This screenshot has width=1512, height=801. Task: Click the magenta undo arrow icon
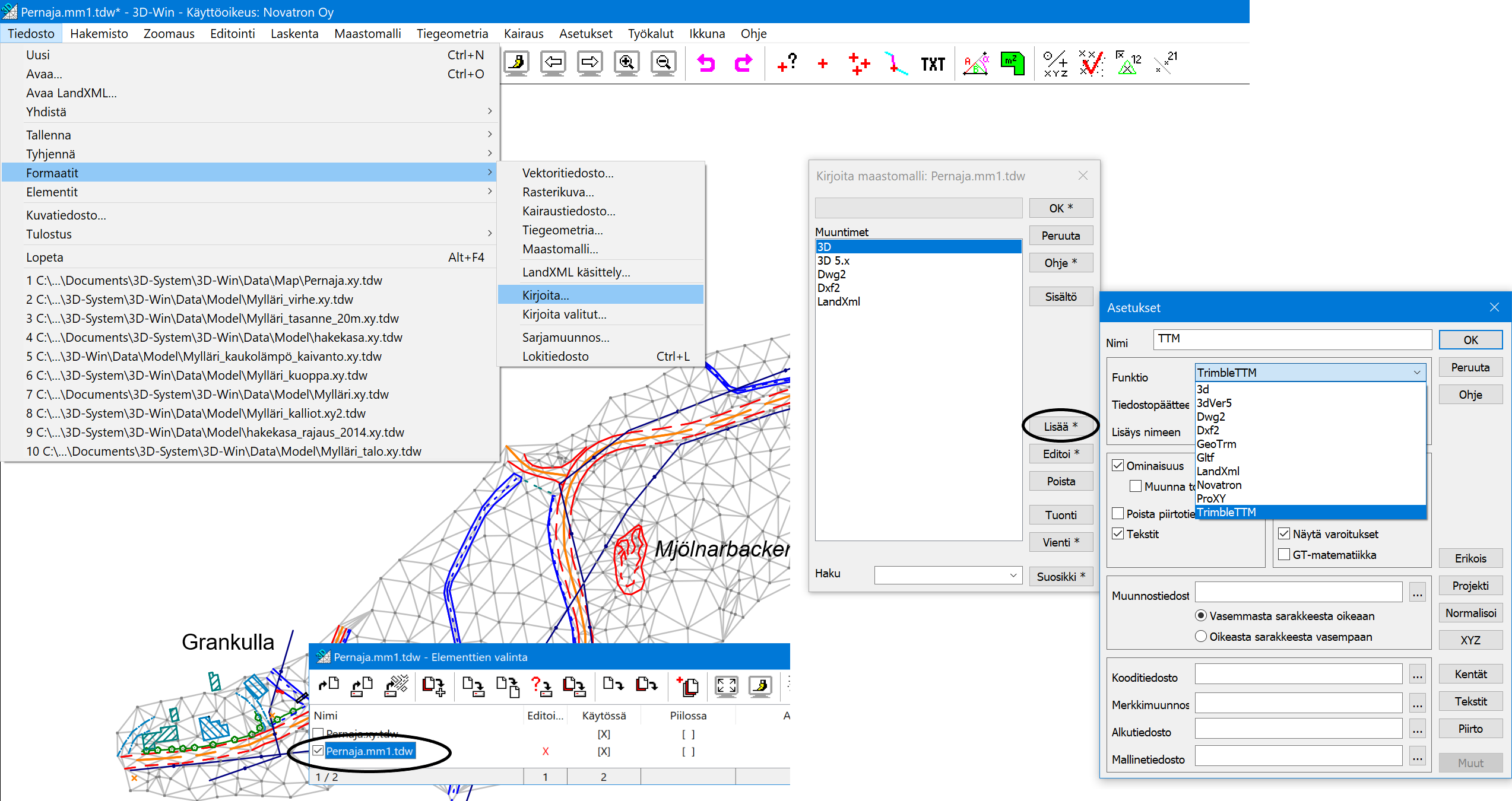[x=706, y=63]
